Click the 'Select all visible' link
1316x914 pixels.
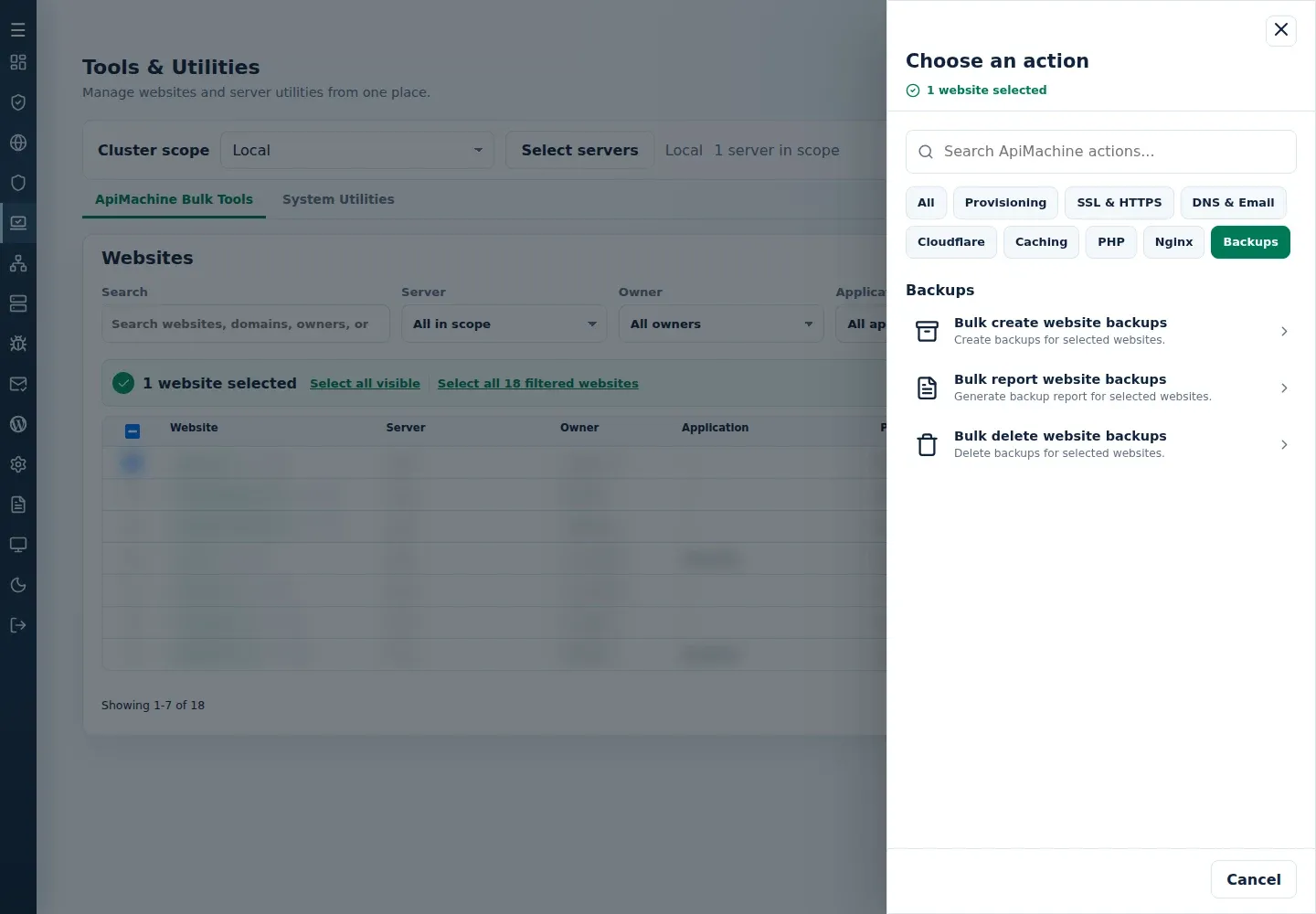point(365,384)
